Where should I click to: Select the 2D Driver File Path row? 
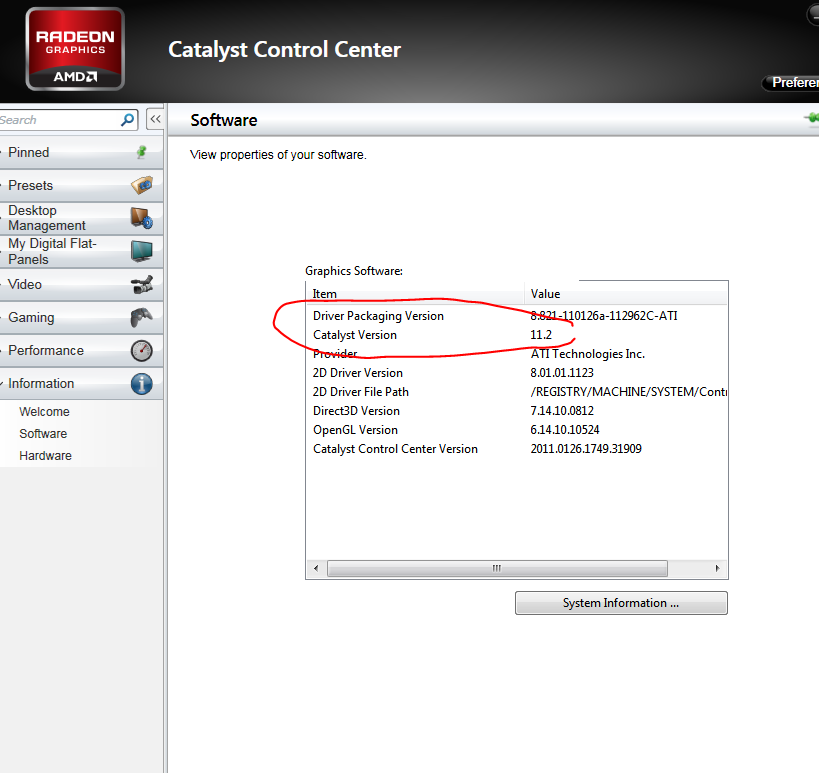pos(517,392)
